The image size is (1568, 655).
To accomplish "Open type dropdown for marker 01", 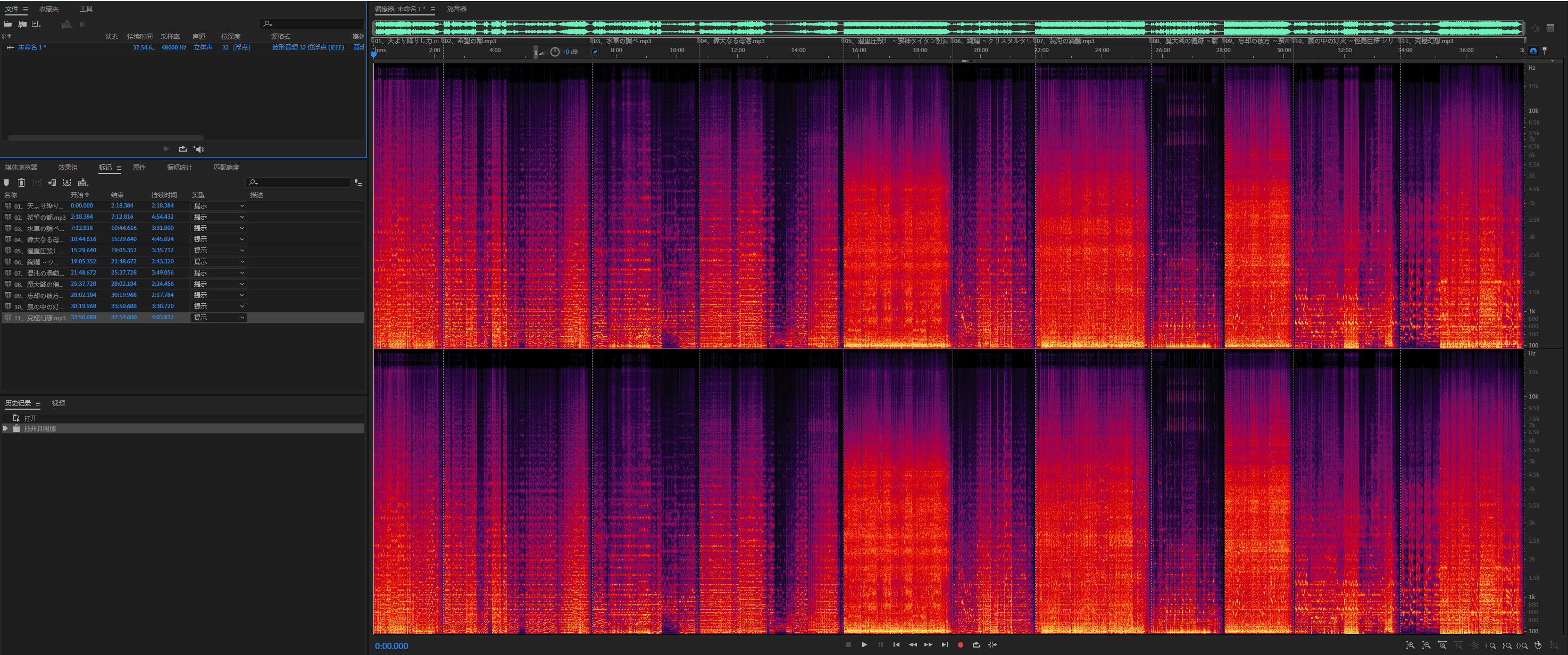I will click(241, 206).
